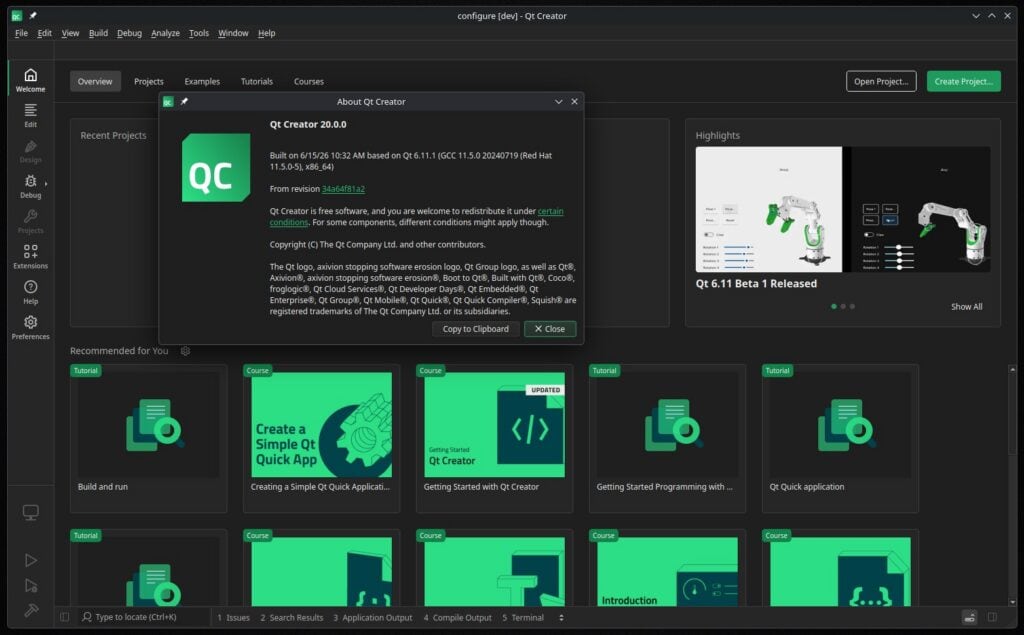Screen dimensions: 1024x635
Task: Click the Type to locate input field
Action: coord(144,617)
